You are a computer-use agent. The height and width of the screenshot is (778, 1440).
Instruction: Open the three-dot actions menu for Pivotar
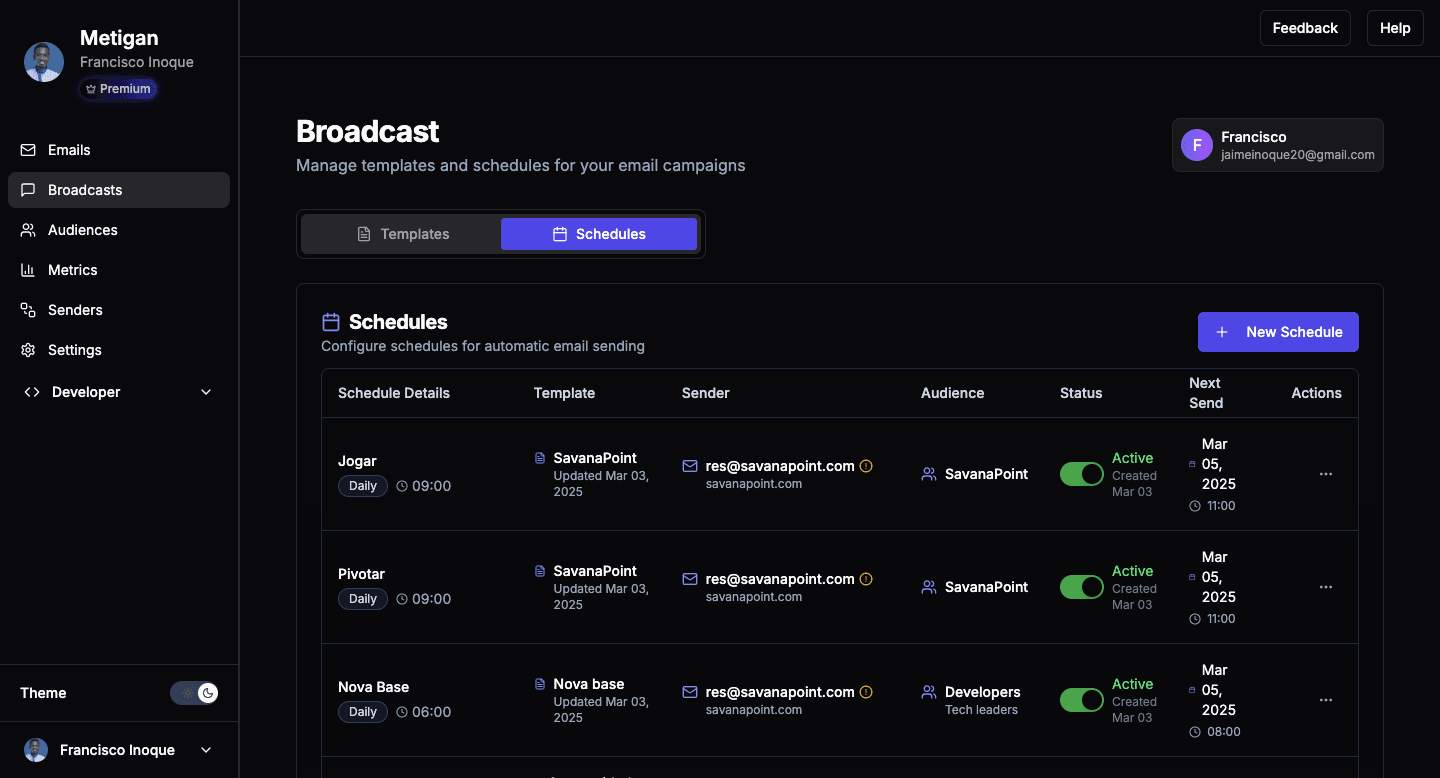click(x=1326, y=587)
